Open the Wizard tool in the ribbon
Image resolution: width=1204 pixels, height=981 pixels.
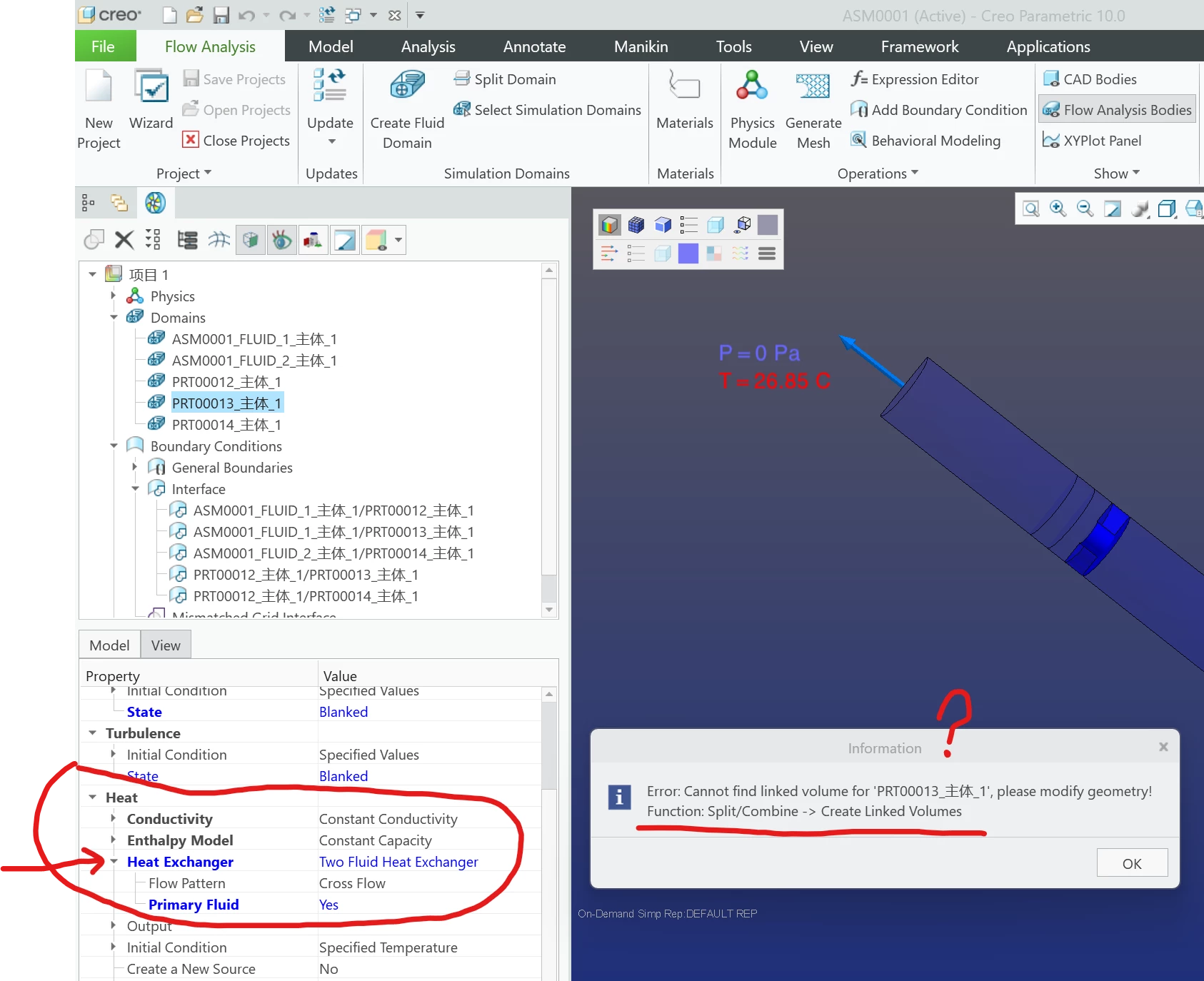click(x=151, y=101)
